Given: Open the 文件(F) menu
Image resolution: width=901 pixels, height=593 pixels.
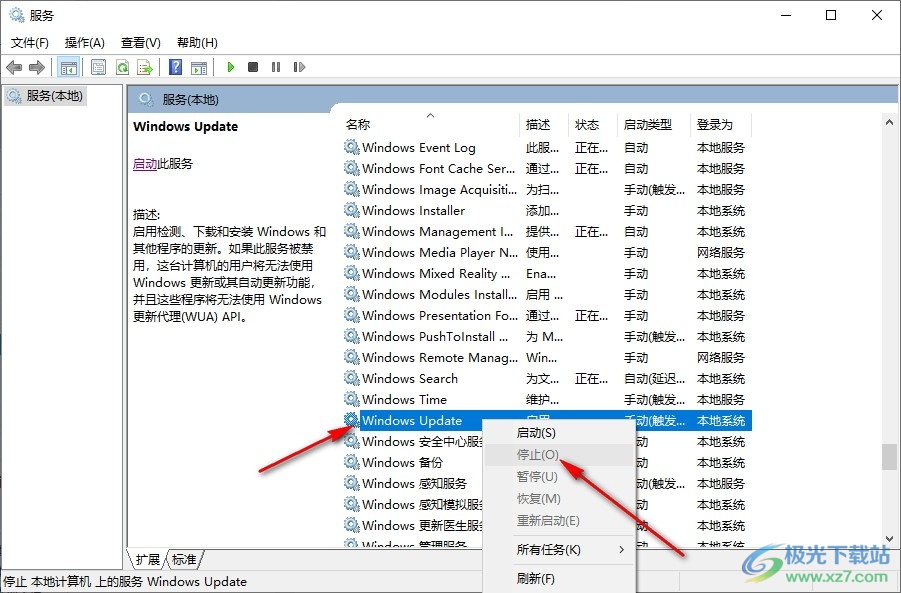Looking at the screenshot, I should click(x=30, y=43).
